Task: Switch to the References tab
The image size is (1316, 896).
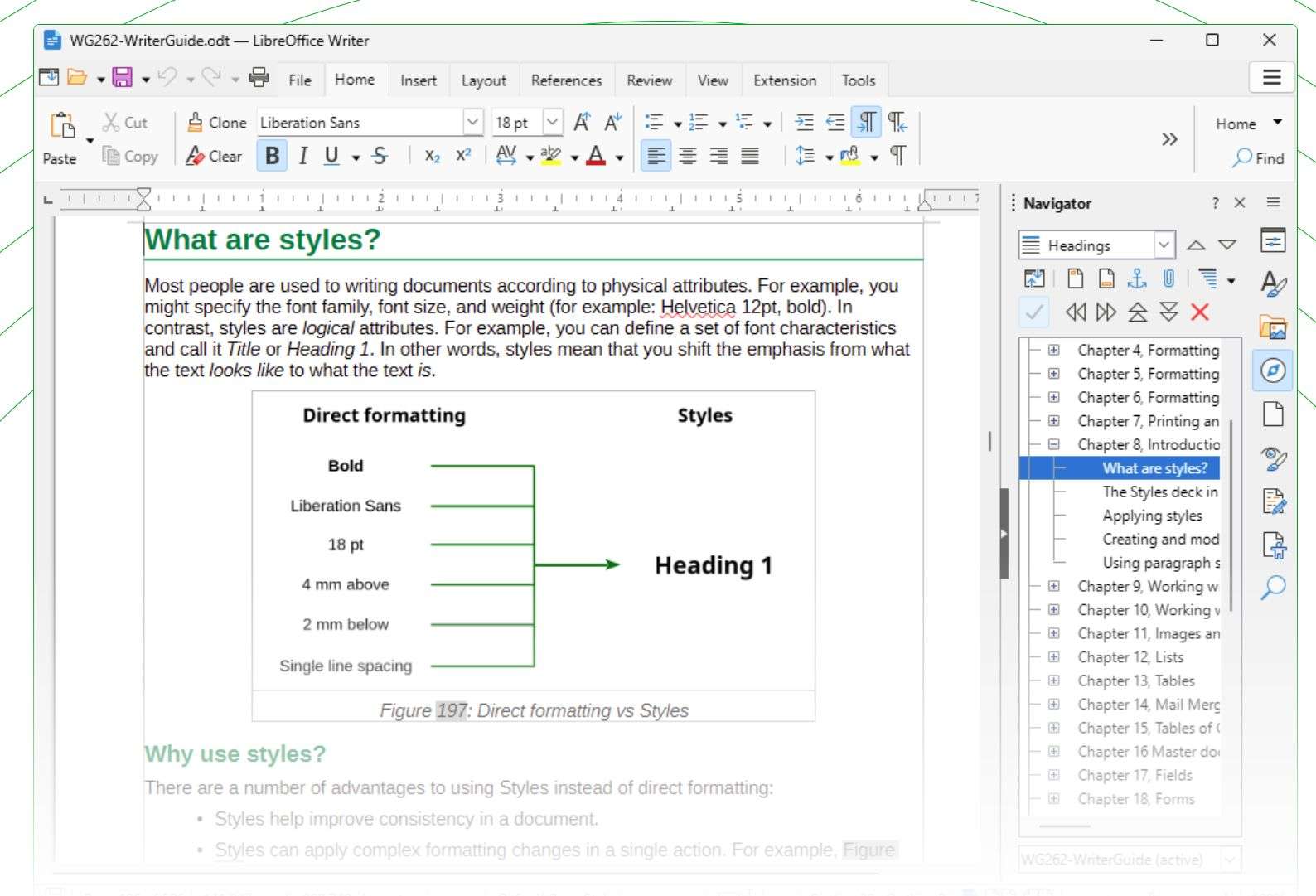Action: click(567, 80)
